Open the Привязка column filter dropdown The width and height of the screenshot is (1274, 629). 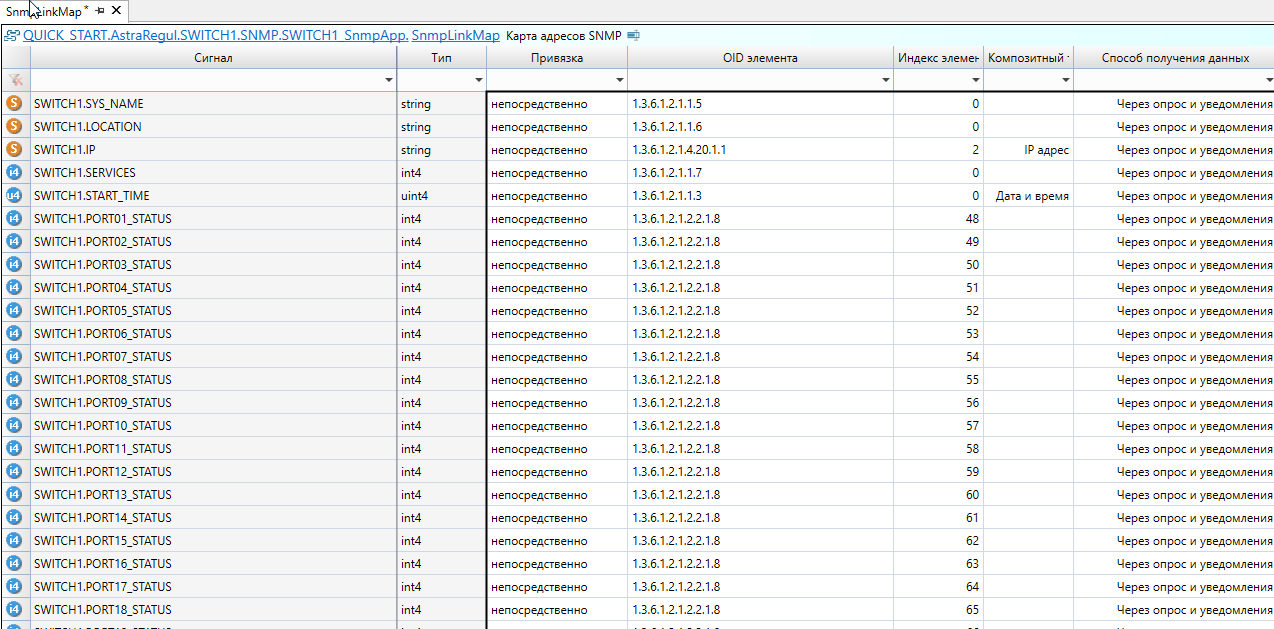[619, 80]
